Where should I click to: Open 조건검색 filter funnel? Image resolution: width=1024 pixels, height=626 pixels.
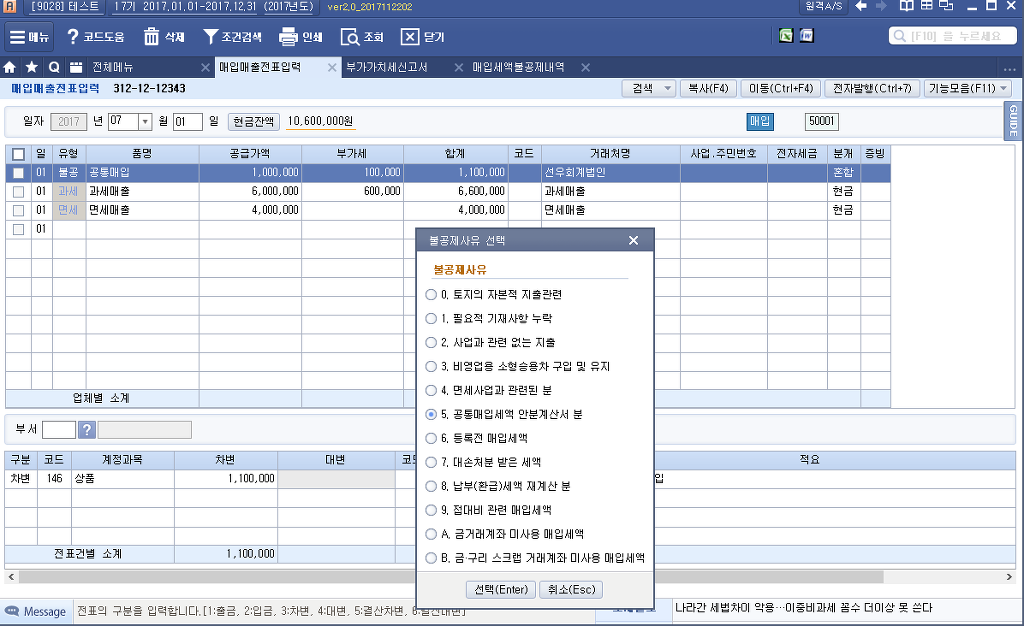pos(210,37)
